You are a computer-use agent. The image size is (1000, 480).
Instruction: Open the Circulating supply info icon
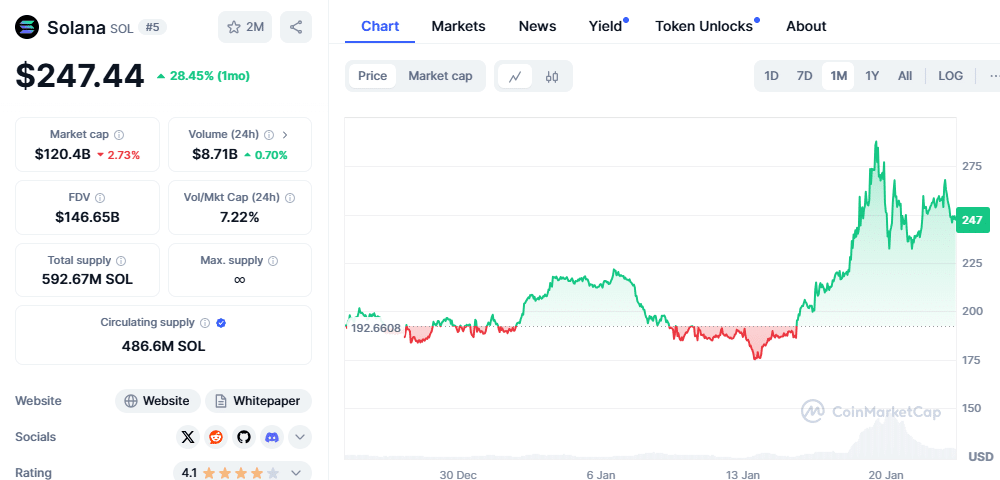click(205, 323)
